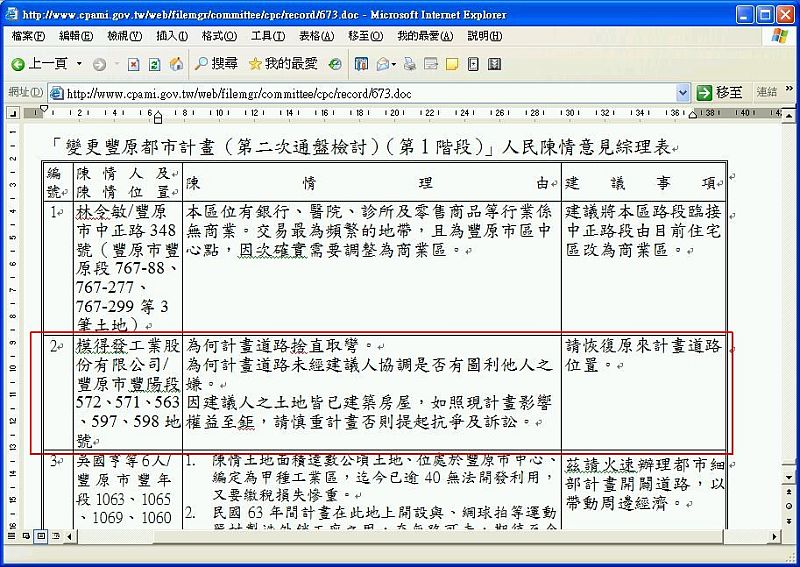Open the 移至(G) menu
Screen dimensions: 800x567
pos(365,36)
